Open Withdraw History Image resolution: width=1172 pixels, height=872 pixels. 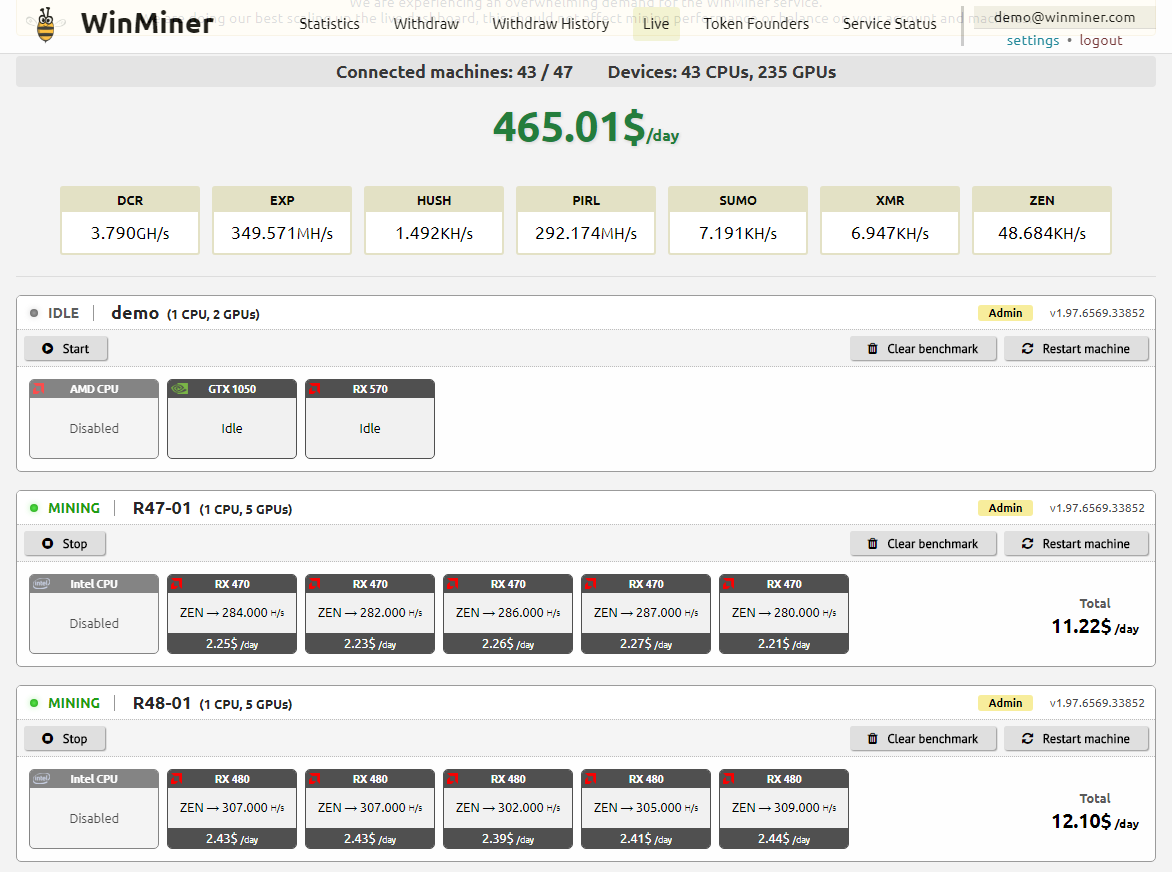coord(551,24)
